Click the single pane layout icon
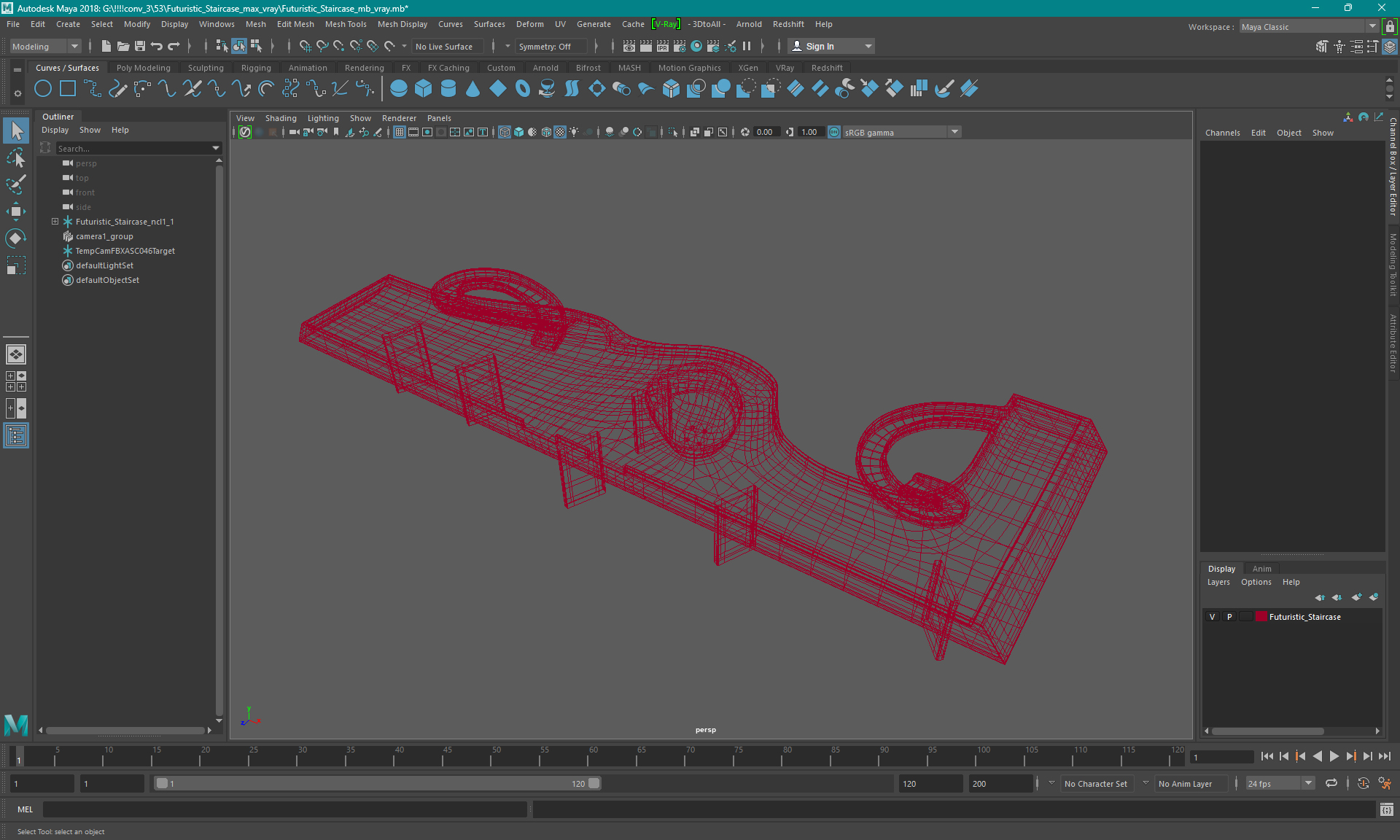The height and width of the screenshot is (840, 1400). tap(15, 354)
